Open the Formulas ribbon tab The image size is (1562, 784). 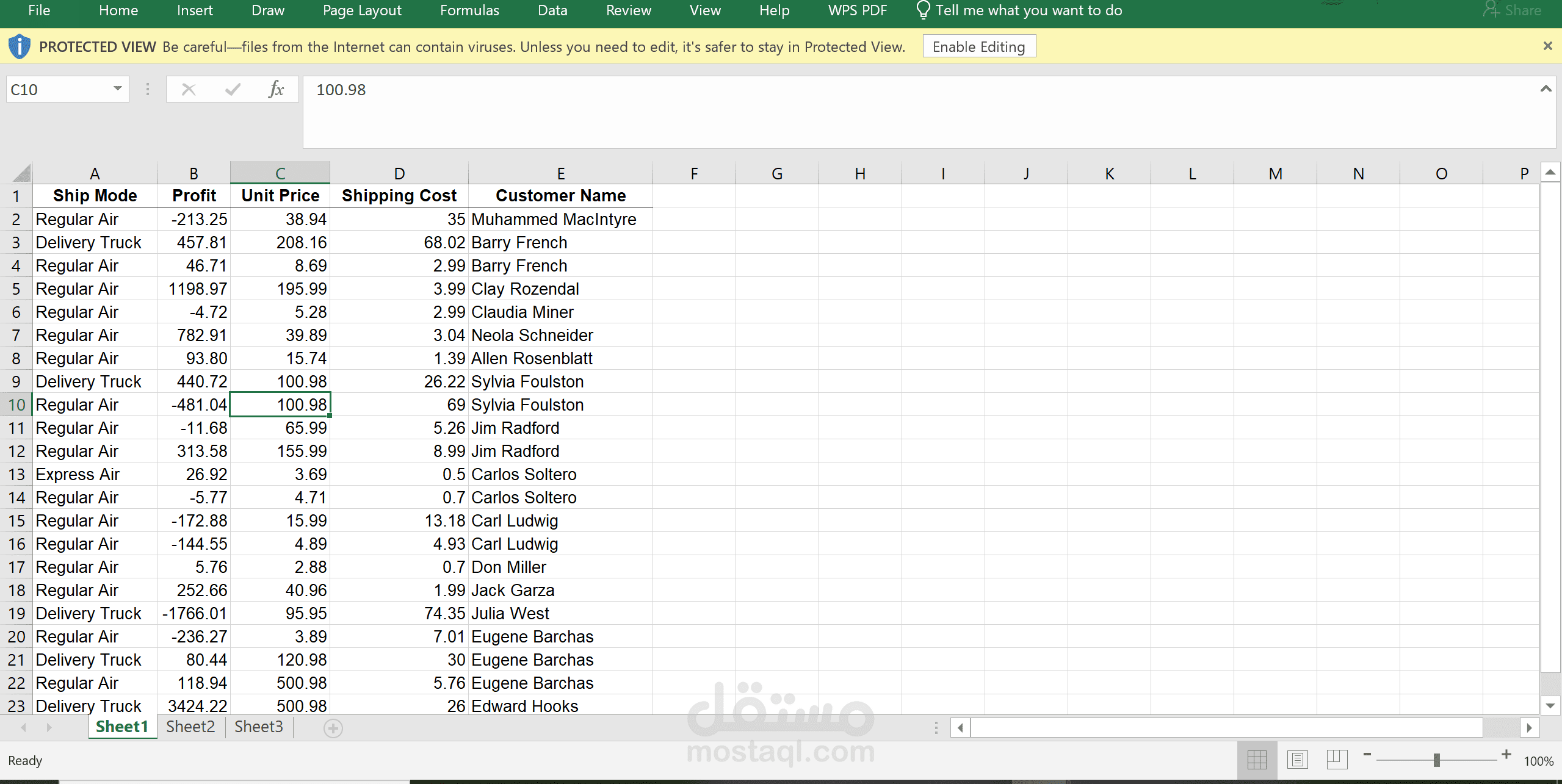(x=469, y=10)
